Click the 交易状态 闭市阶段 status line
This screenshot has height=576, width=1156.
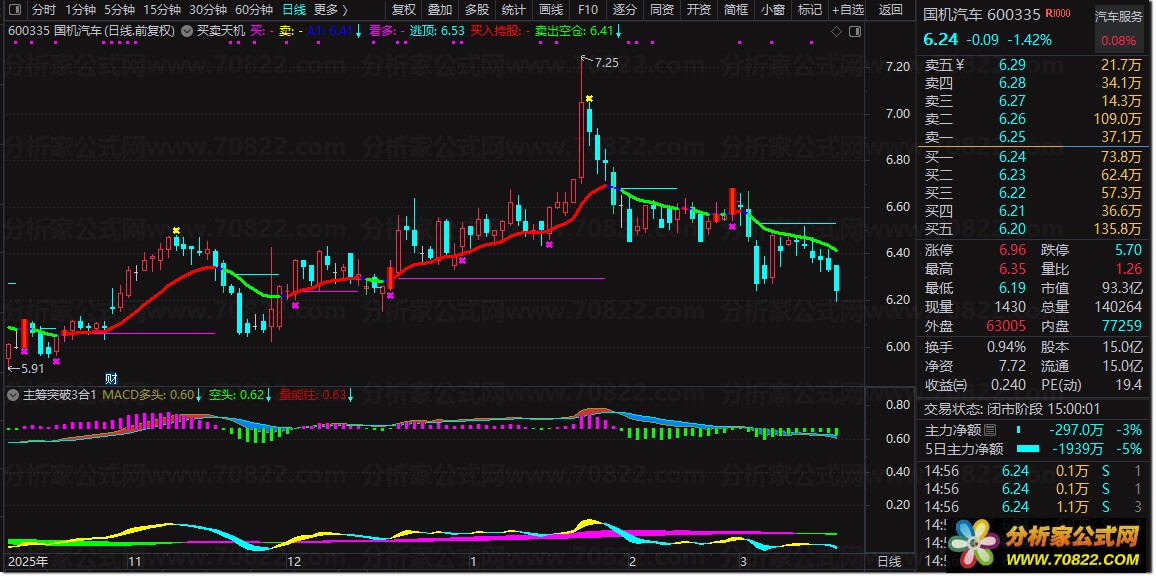pyautogui.click(x=1012, y=409)
